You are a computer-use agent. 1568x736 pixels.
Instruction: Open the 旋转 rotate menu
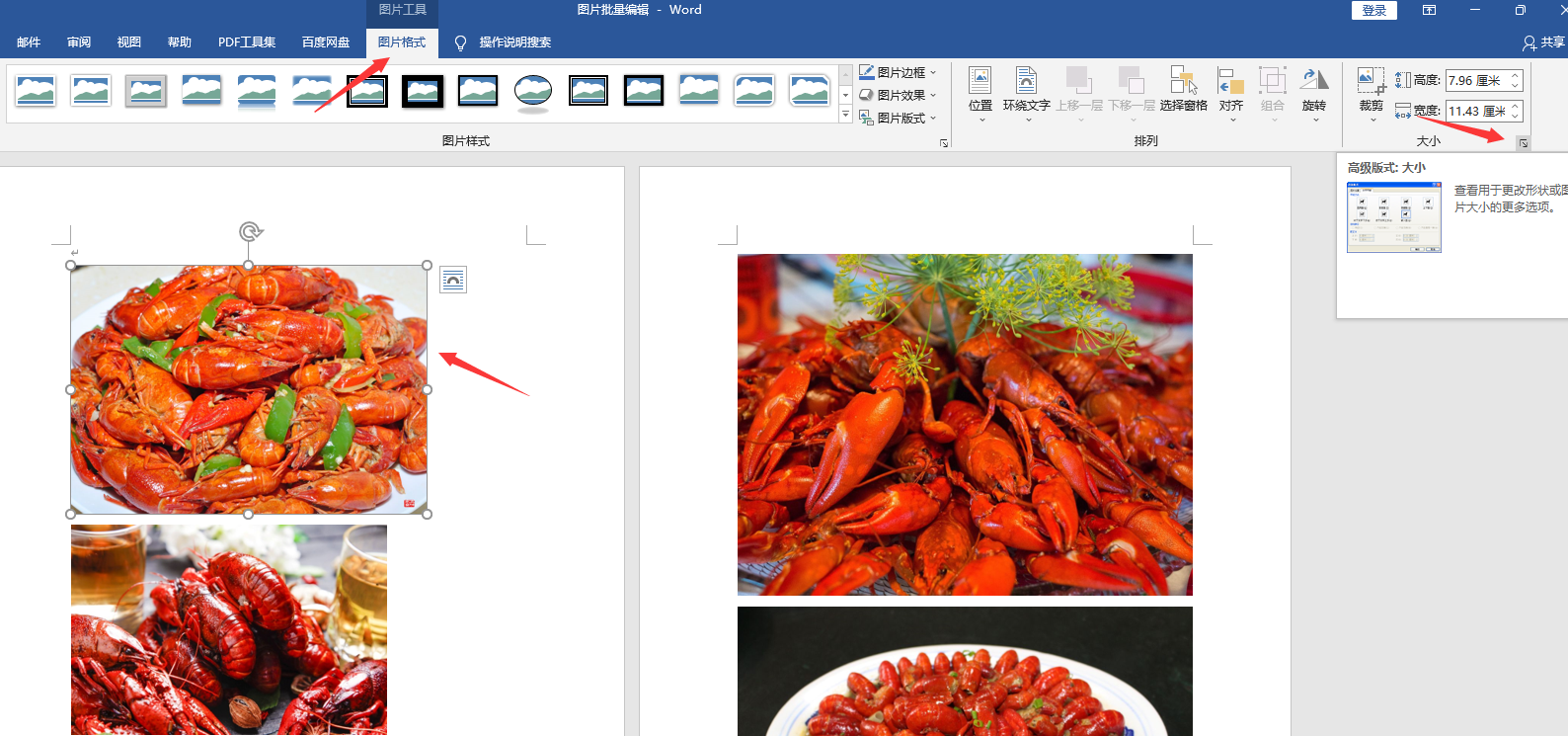point(1314,94)
